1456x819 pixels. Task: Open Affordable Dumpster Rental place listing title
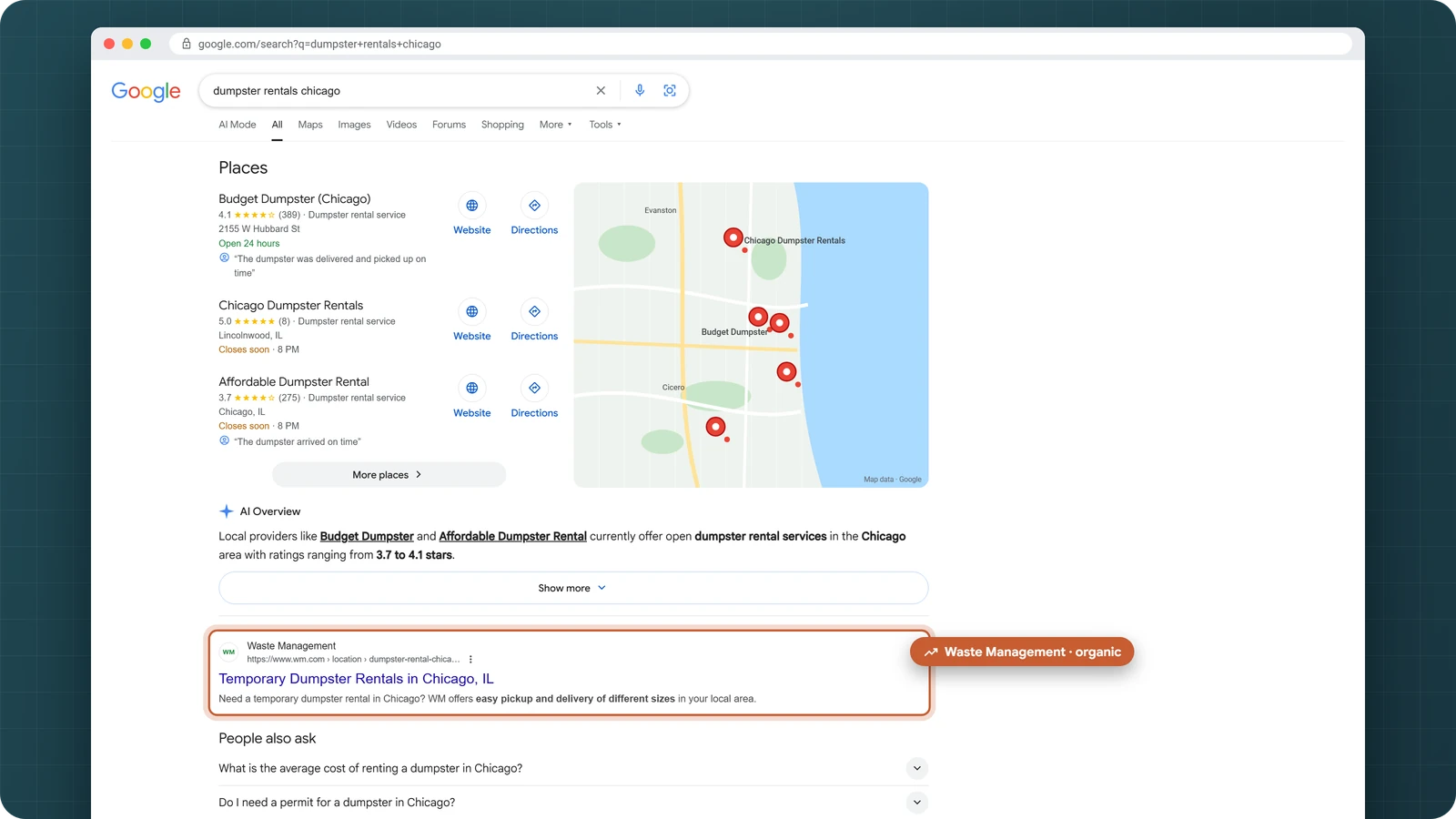[294, 381]
